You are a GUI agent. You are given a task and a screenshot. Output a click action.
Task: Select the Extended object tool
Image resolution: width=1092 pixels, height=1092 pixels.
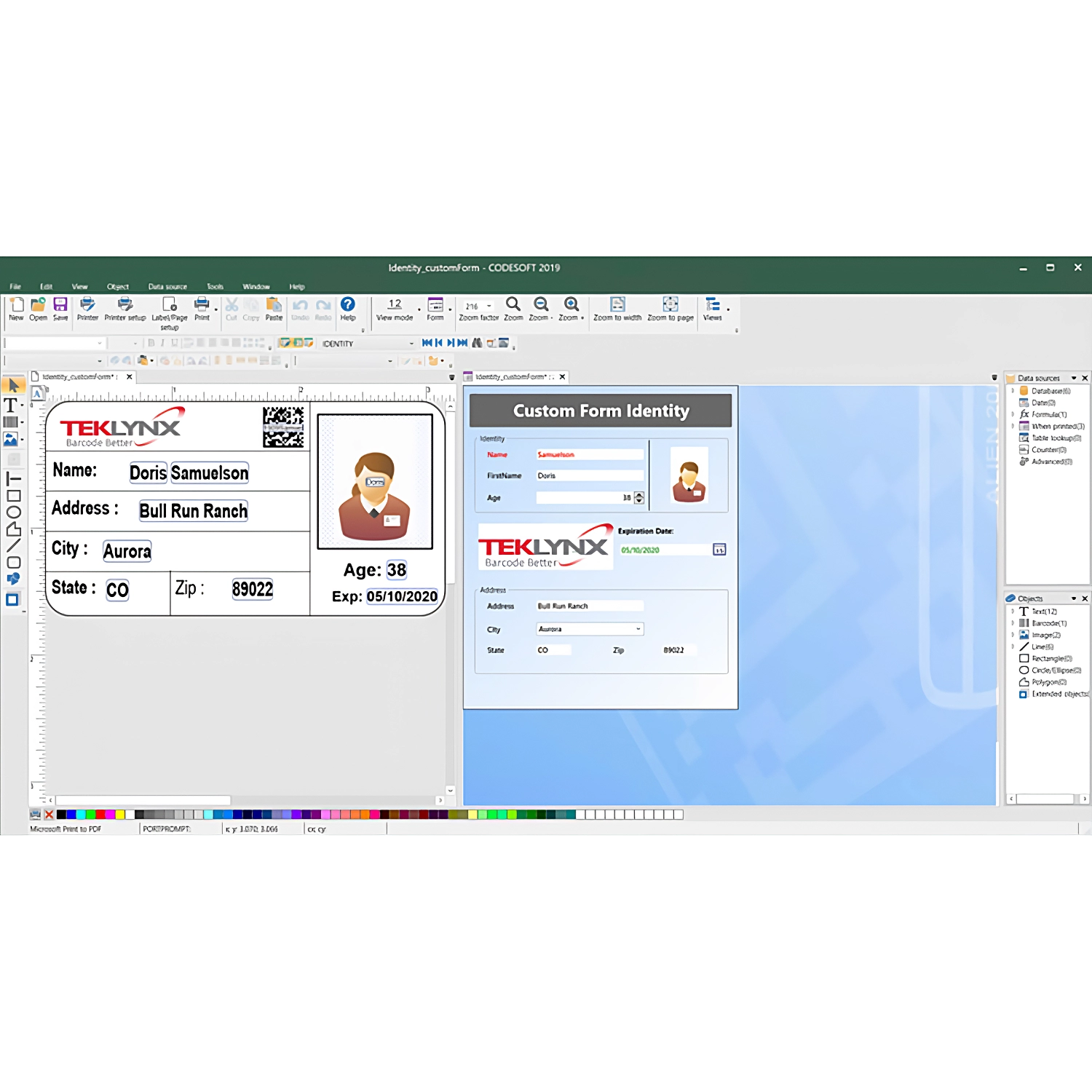click(12, 600)
